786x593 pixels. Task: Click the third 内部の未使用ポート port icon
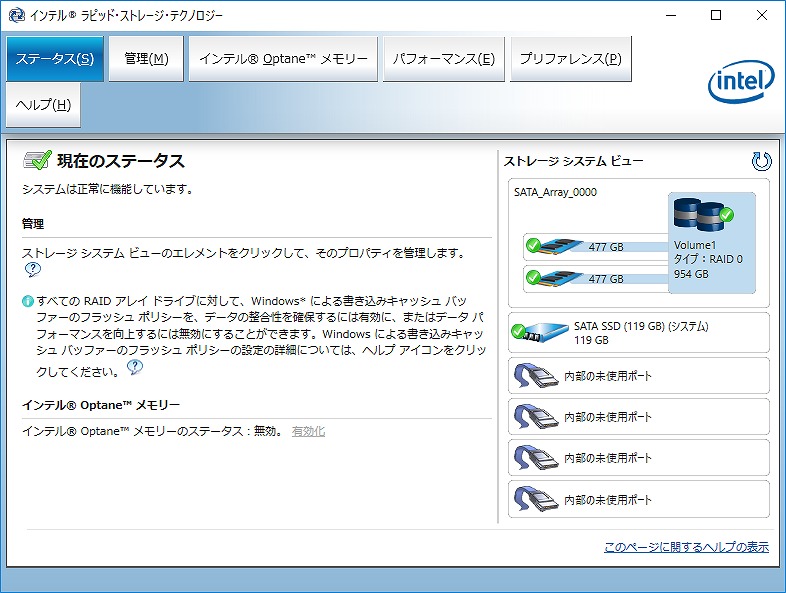click(535, 458)
